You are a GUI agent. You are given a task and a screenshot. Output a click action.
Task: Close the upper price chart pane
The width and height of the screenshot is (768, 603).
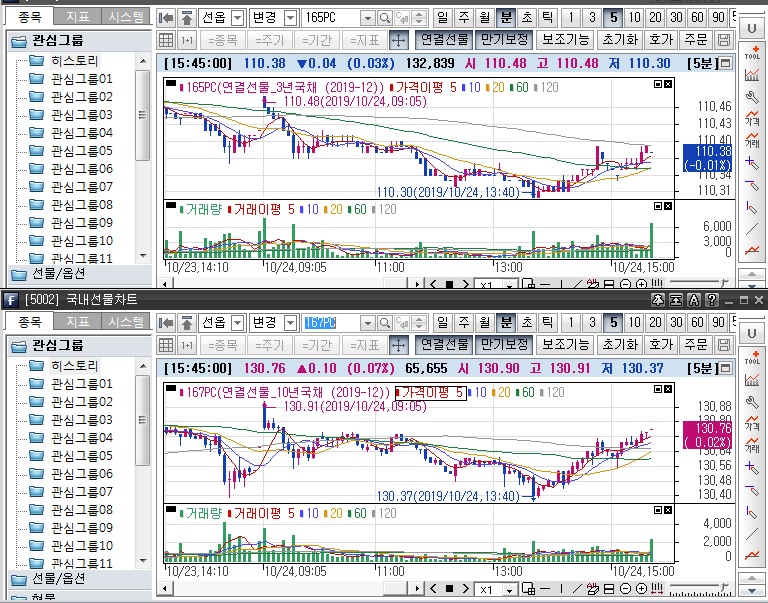[x=670, y=86]
